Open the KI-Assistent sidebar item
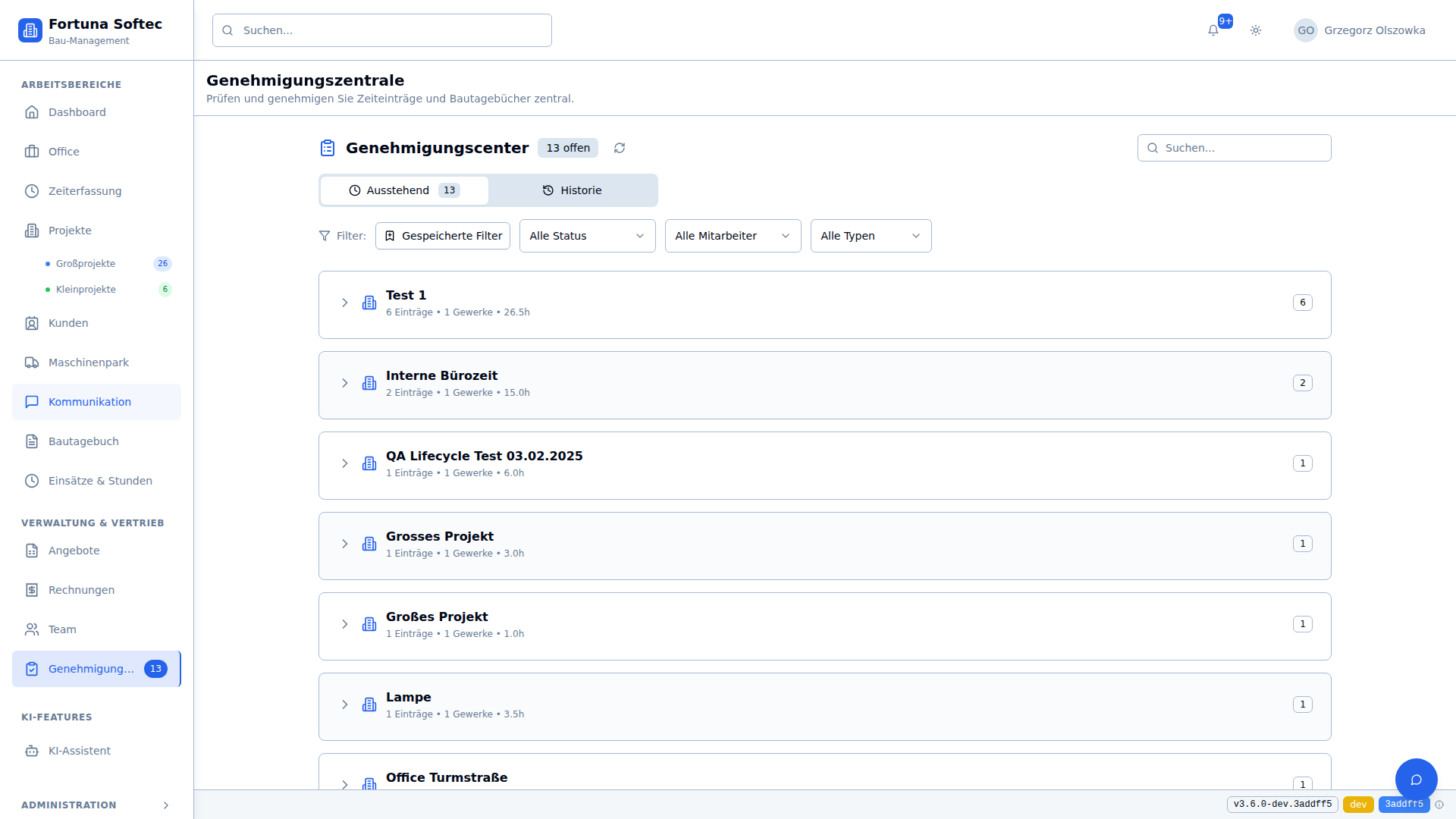The width and height of the screenshot is (1456, 819). (80, 751)
